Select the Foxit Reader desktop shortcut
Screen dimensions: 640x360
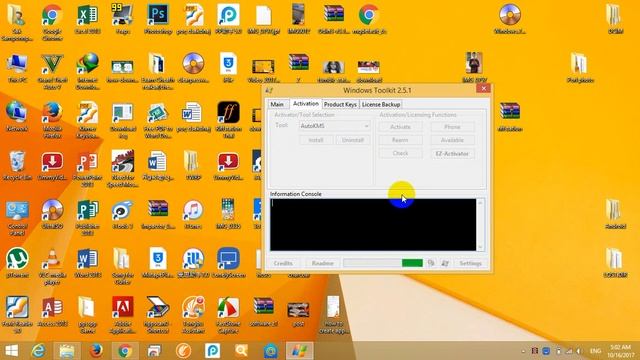17,315
